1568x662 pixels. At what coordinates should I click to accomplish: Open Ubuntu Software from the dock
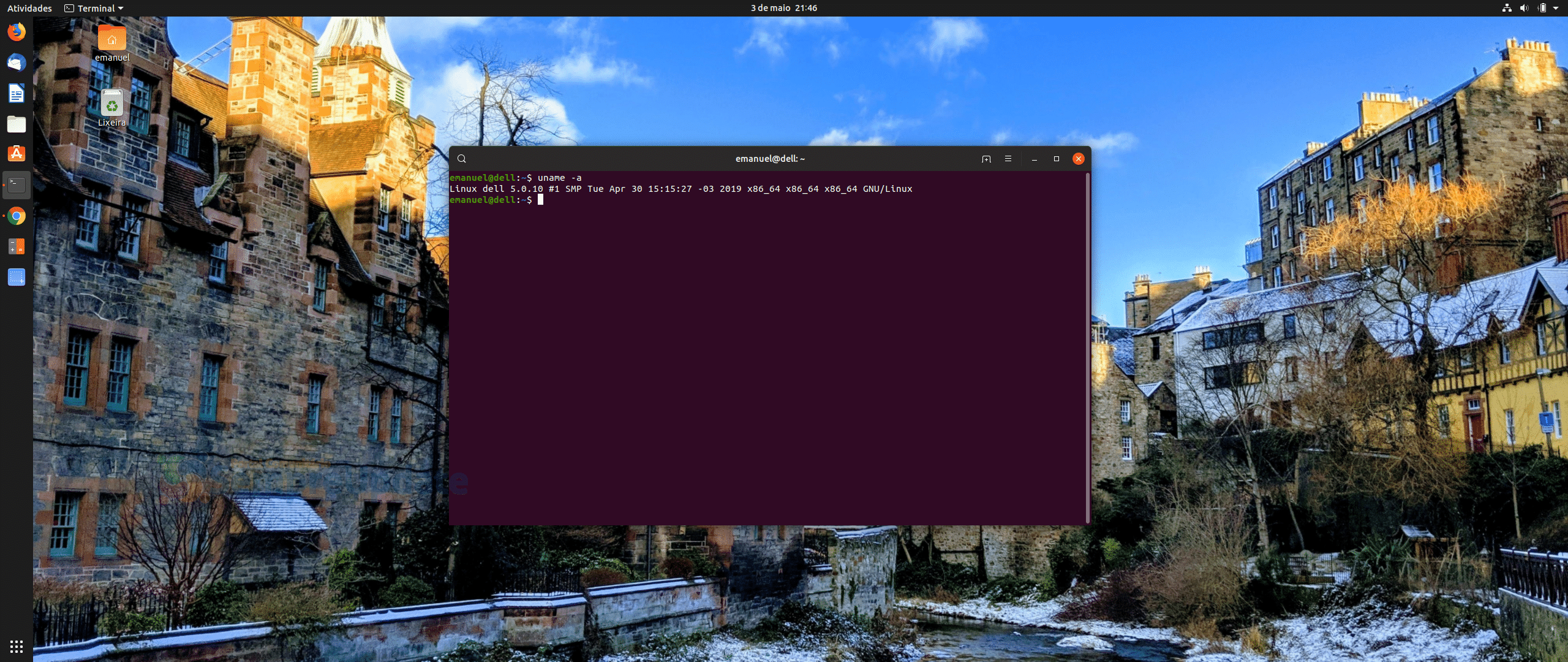(x=17, y=154)
